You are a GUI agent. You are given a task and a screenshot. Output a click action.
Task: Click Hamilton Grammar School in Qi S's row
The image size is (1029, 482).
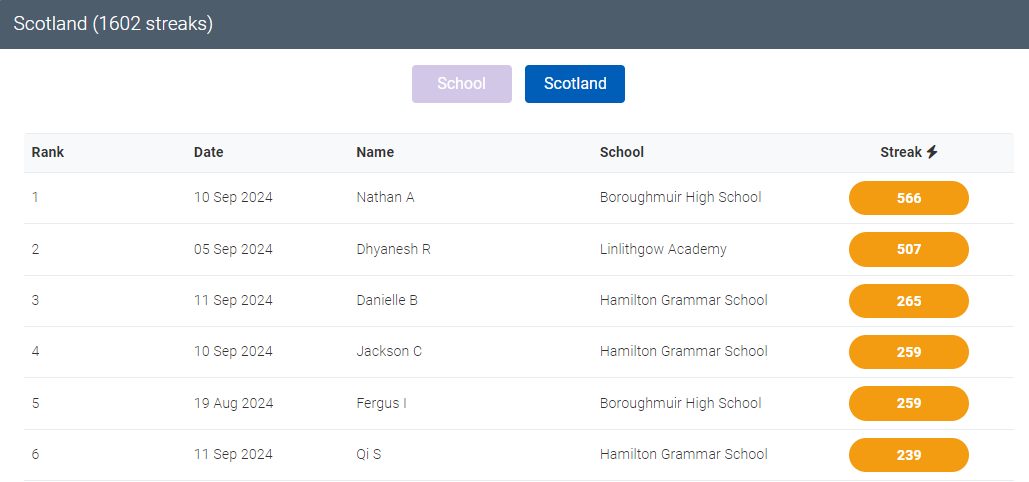[684, 454]
